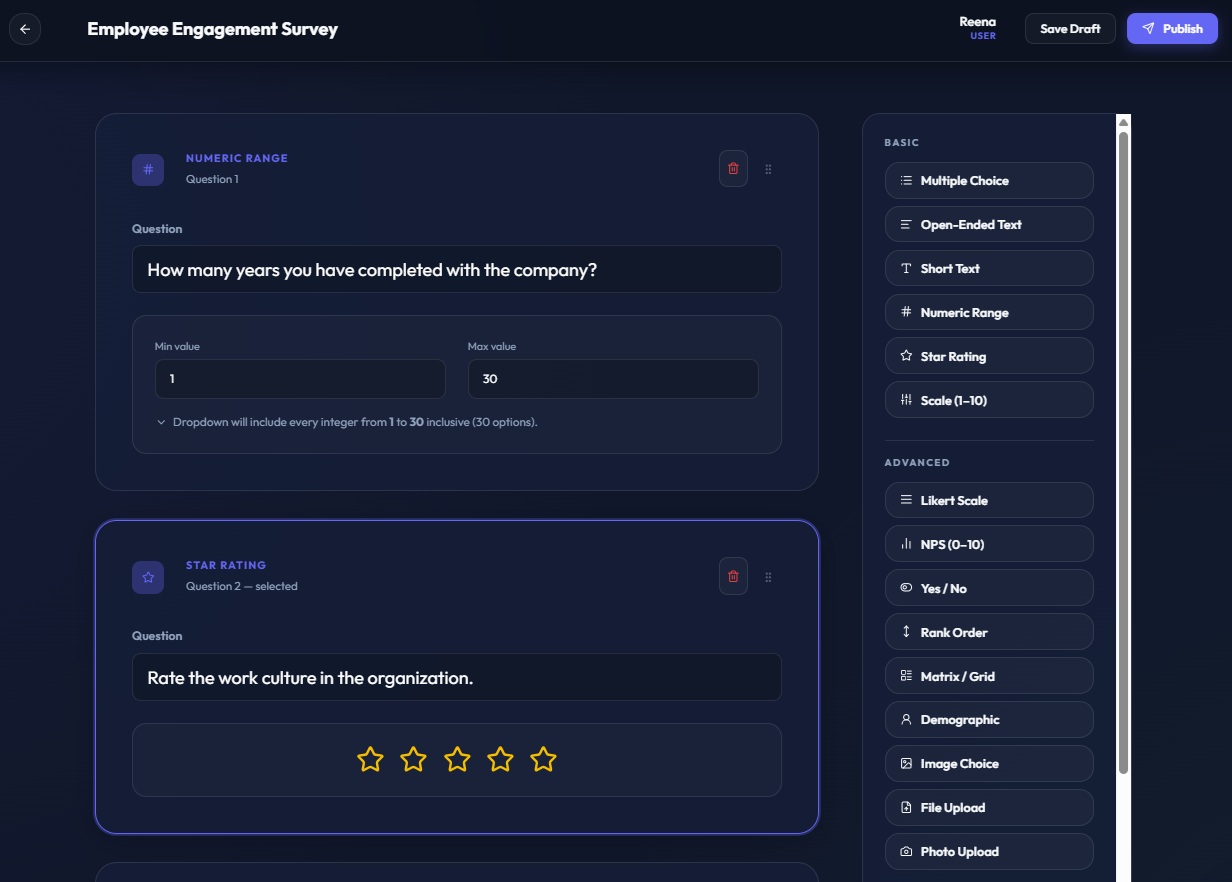Edit the Max value field
1232x882 pixels.
tap(613, 379)
